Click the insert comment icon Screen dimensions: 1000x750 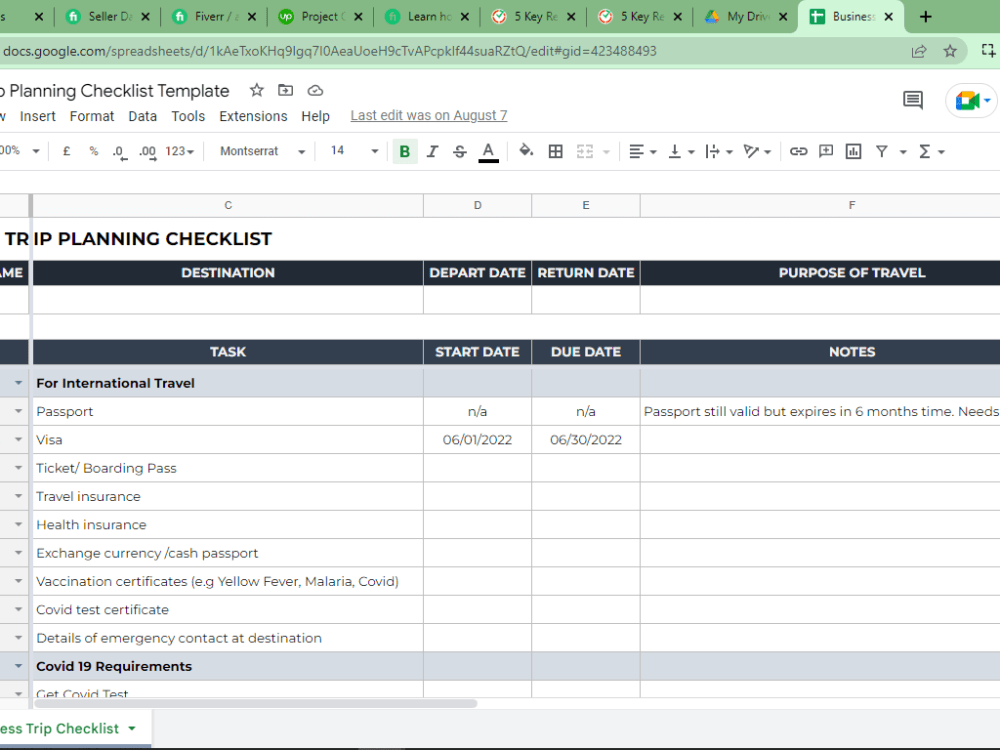[826, 151]
